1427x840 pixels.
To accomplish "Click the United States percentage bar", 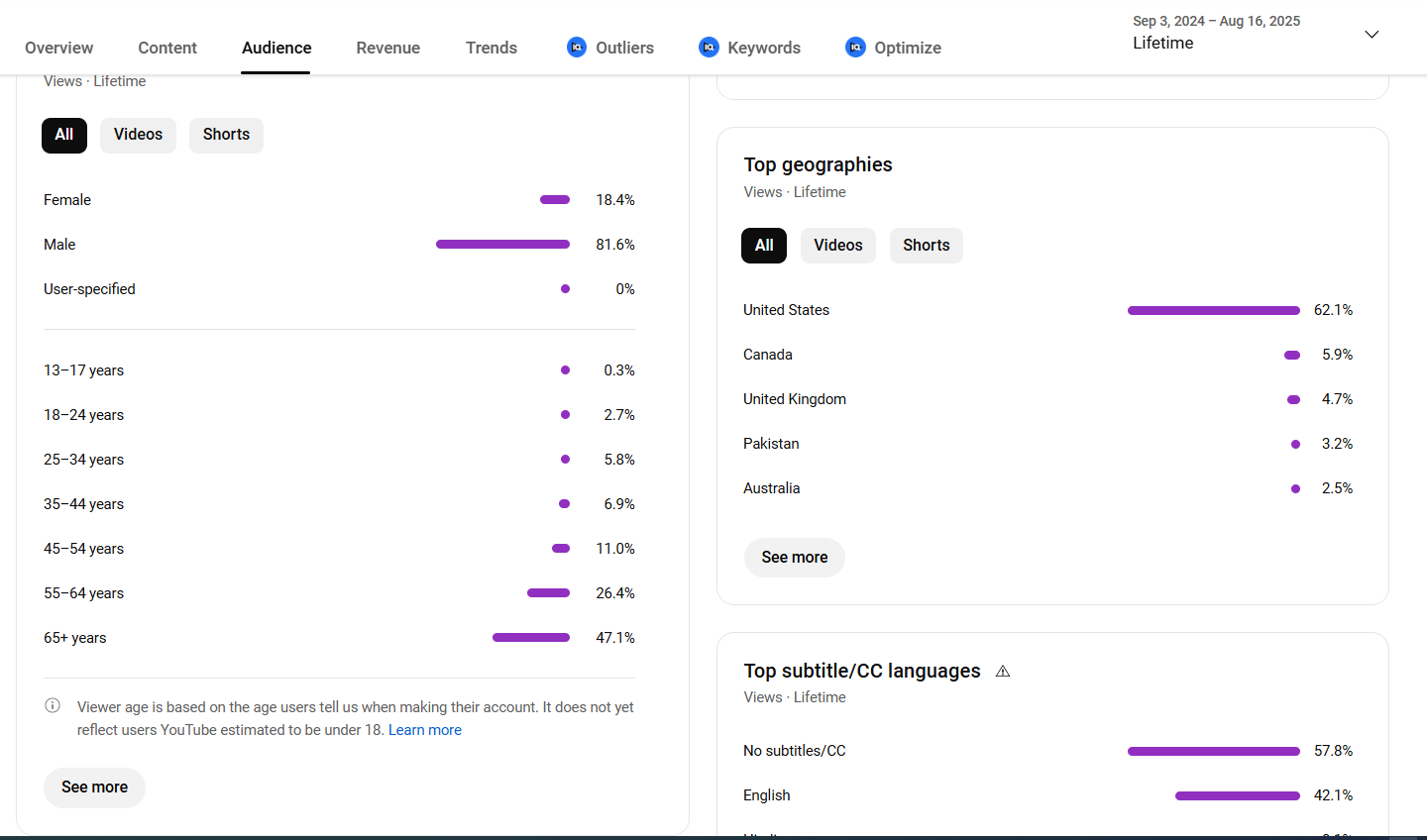I will tap(1213, 311).
